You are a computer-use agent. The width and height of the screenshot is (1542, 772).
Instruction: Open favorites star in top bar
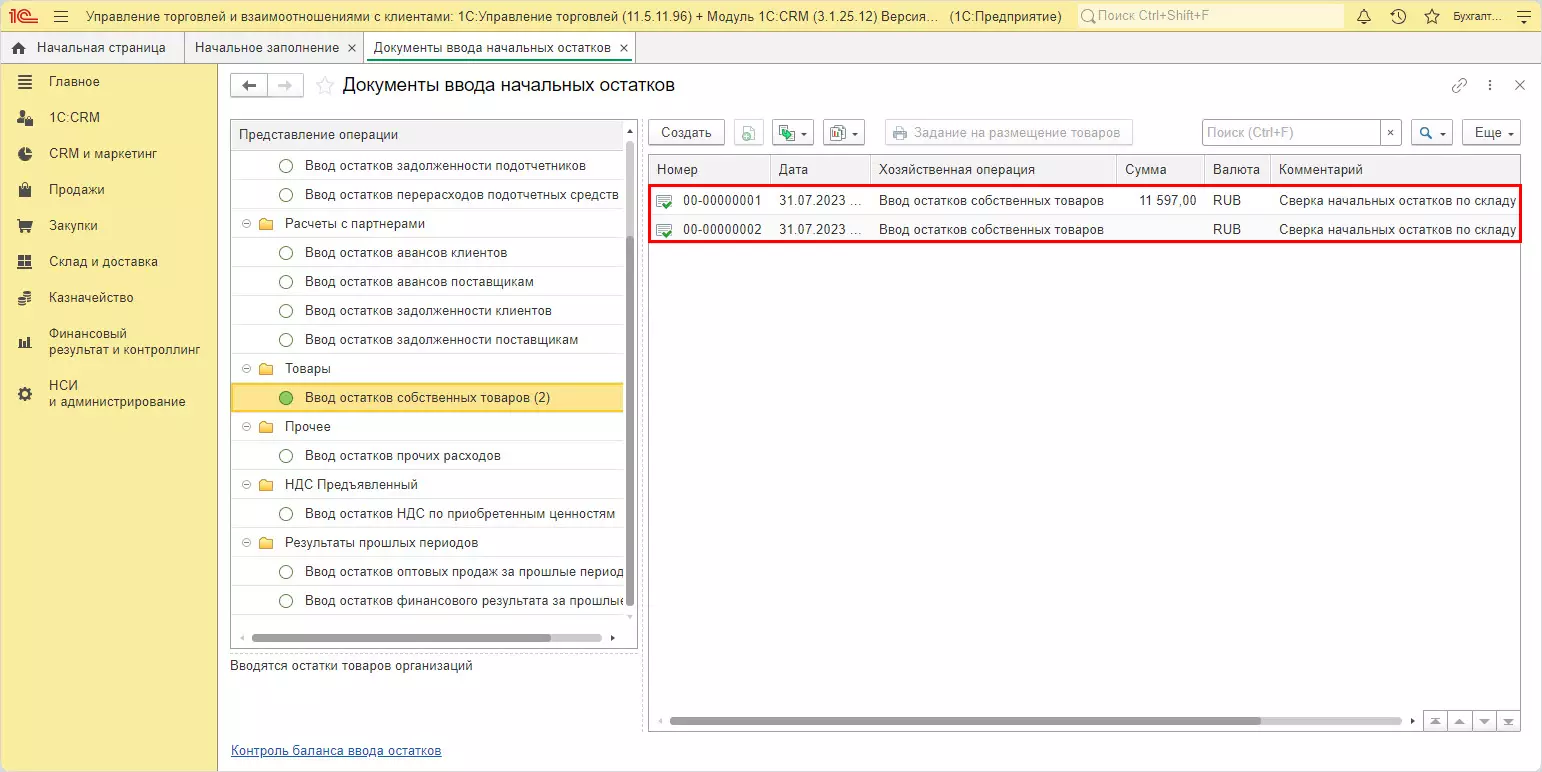(x=1432, y=17)
